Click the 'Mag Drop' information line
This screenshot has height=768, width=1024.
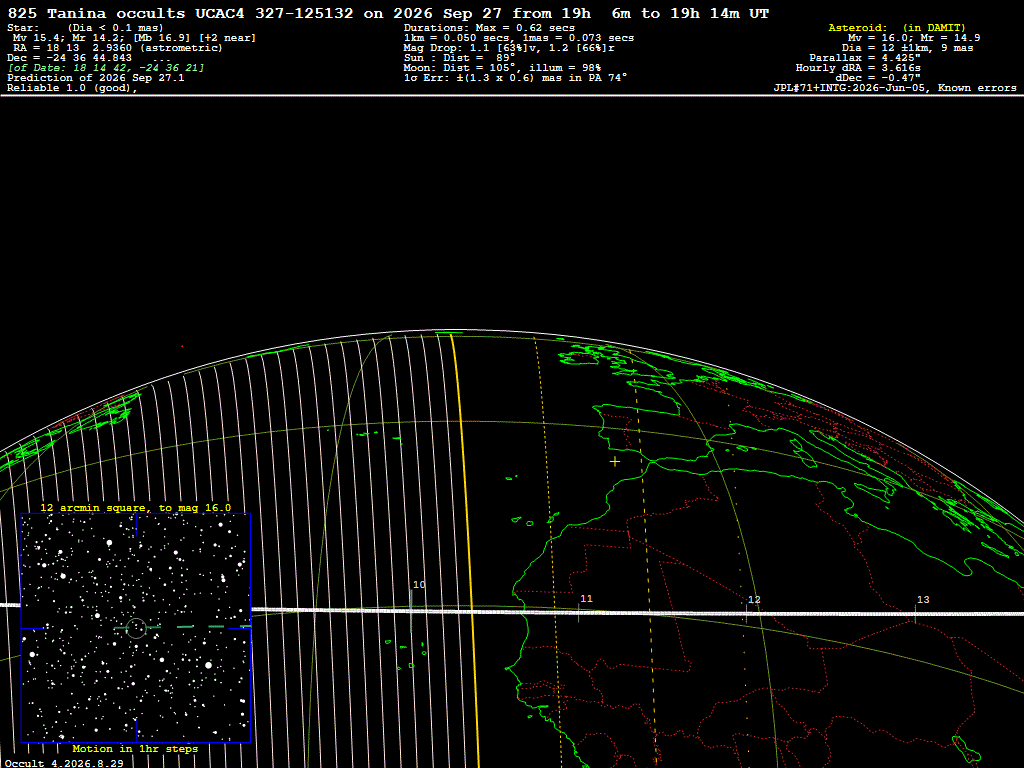point(509,48)
